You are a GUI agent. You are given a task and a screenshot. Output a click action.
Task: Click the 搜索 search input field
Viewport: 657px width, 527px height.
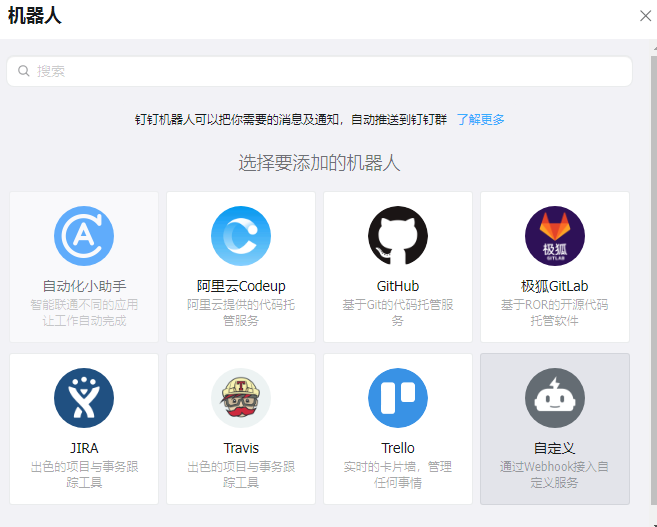(x=319, y=71)
